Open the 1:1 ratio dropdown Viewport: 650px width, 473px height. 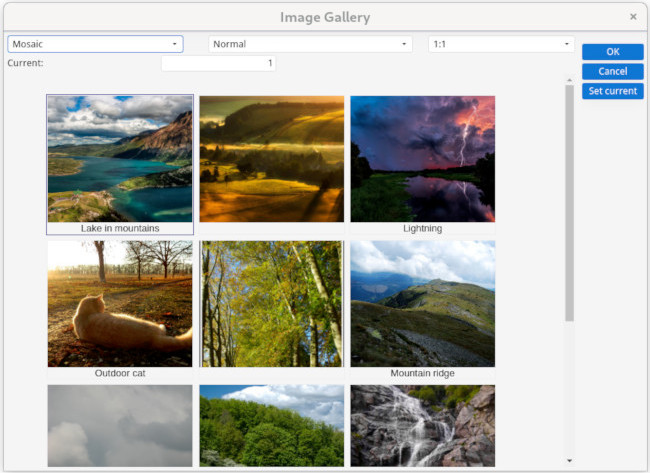pyautogui.click(x=501, y=44)
